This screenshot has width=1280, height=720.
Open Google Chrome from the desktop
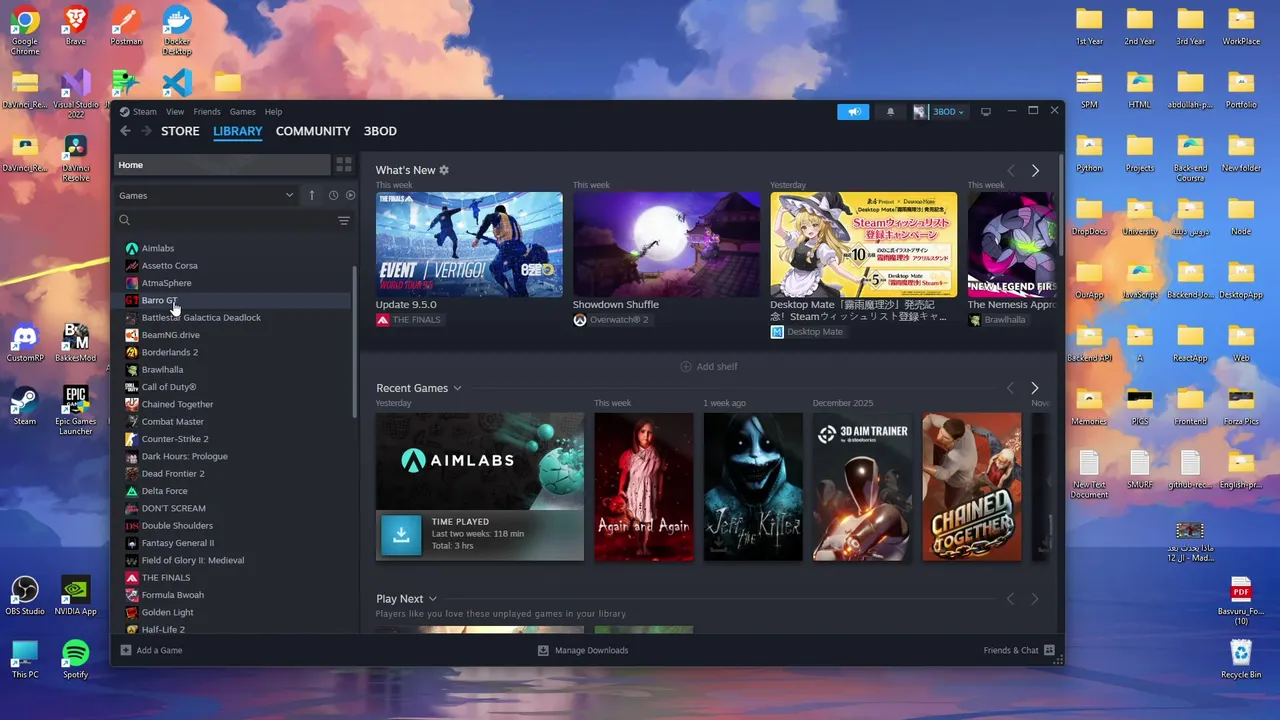25,30
